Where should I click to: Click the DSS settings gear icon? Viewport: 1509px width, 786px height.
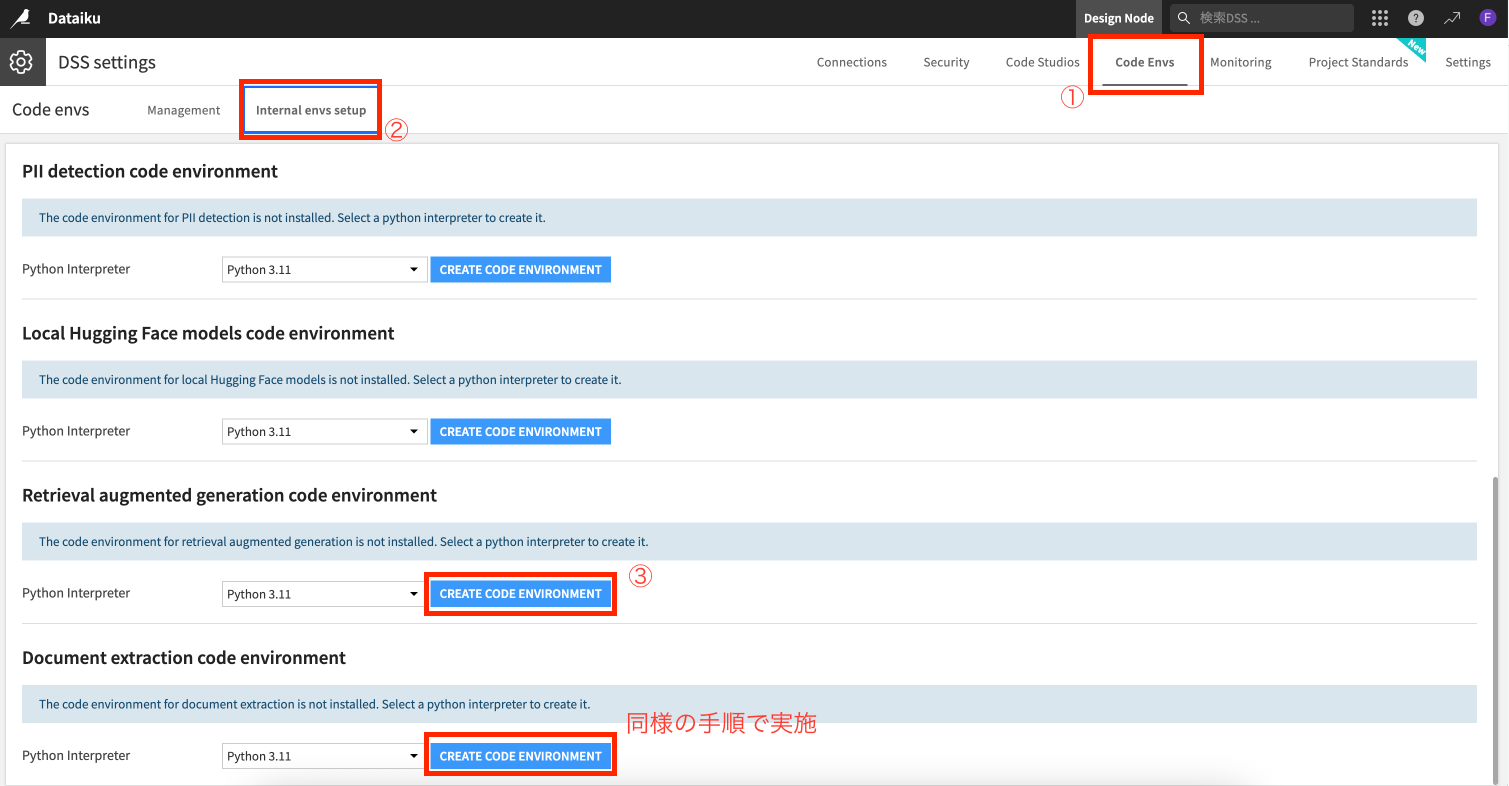20,62
